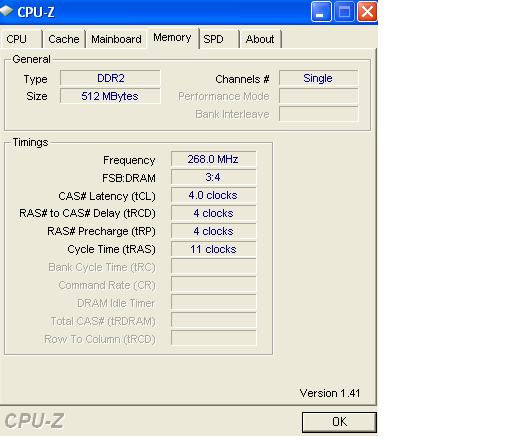This screenshot has height=436, width=512.
Task: Click the tRCD 4 clocks value
Action: (x=213, y=213)
